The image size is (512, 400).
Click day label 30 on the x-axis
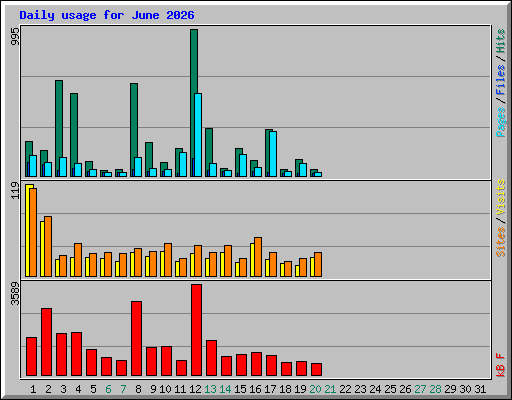tap(465, 389)
